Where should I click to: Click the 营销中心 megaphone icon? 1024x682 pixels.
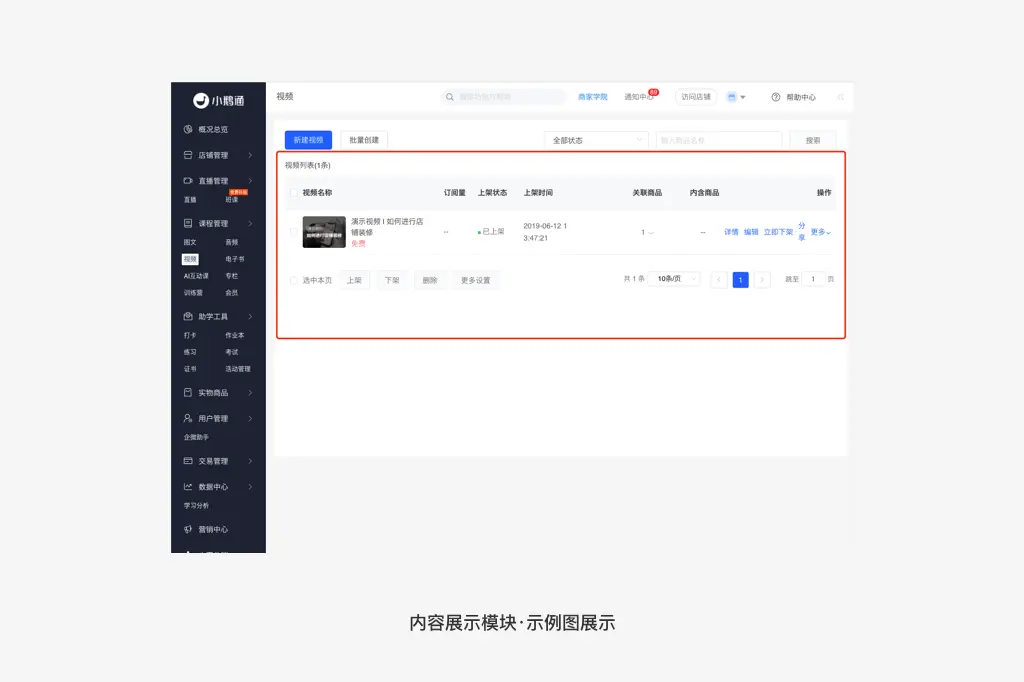click(188, 529)
